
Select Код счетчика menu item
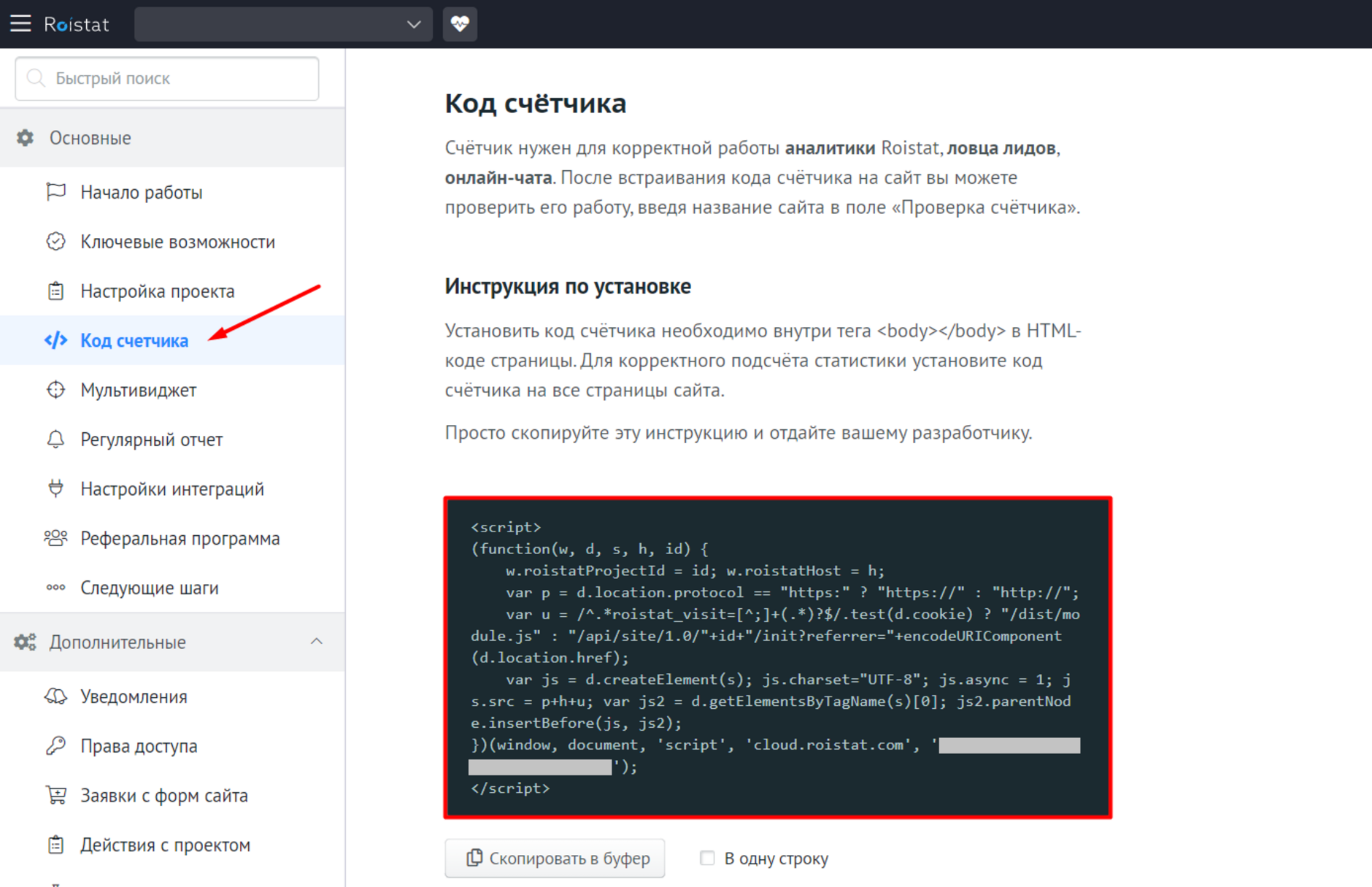[134, 340]
